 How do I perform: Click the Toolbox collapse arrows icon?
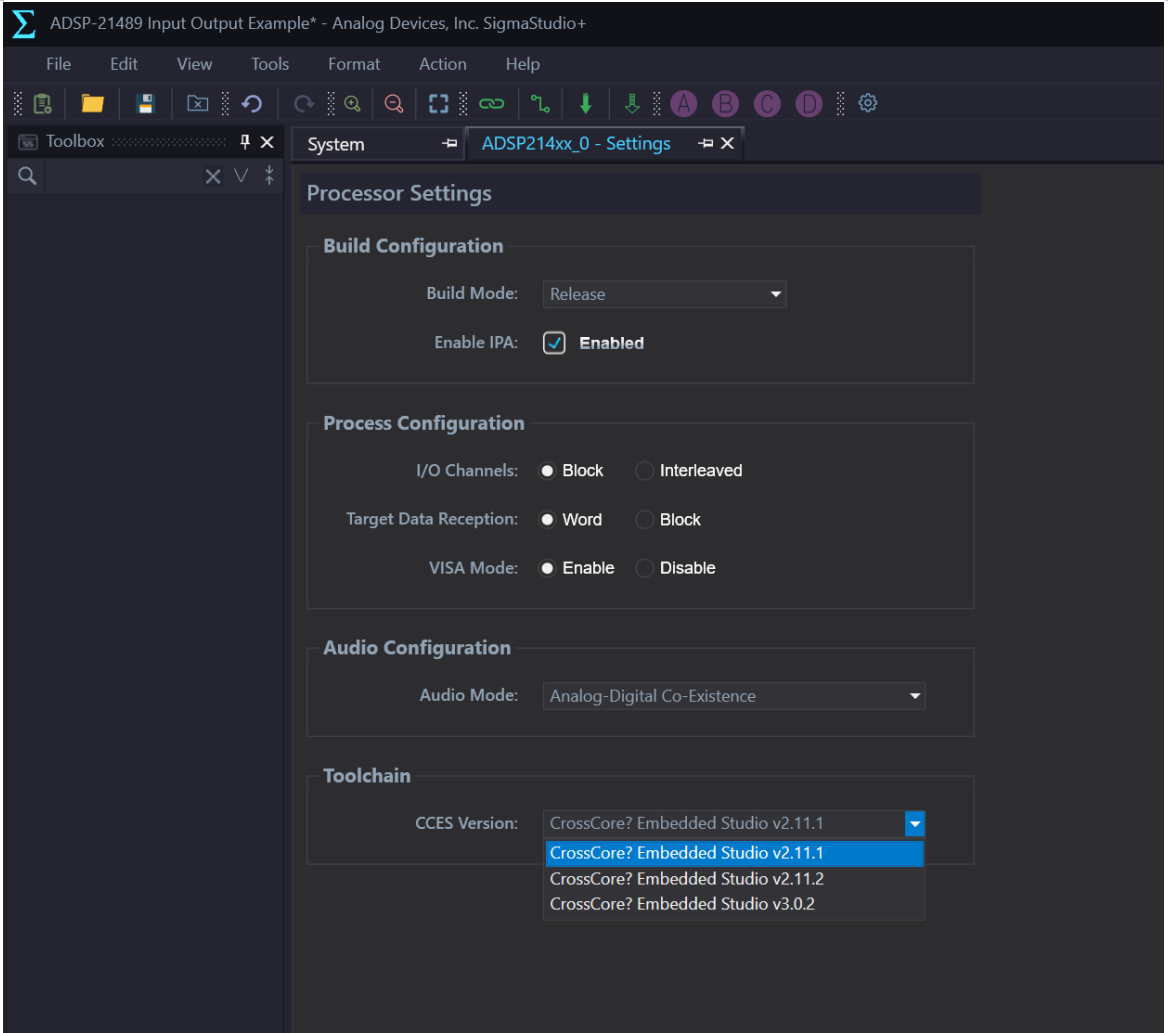point(269,176)
